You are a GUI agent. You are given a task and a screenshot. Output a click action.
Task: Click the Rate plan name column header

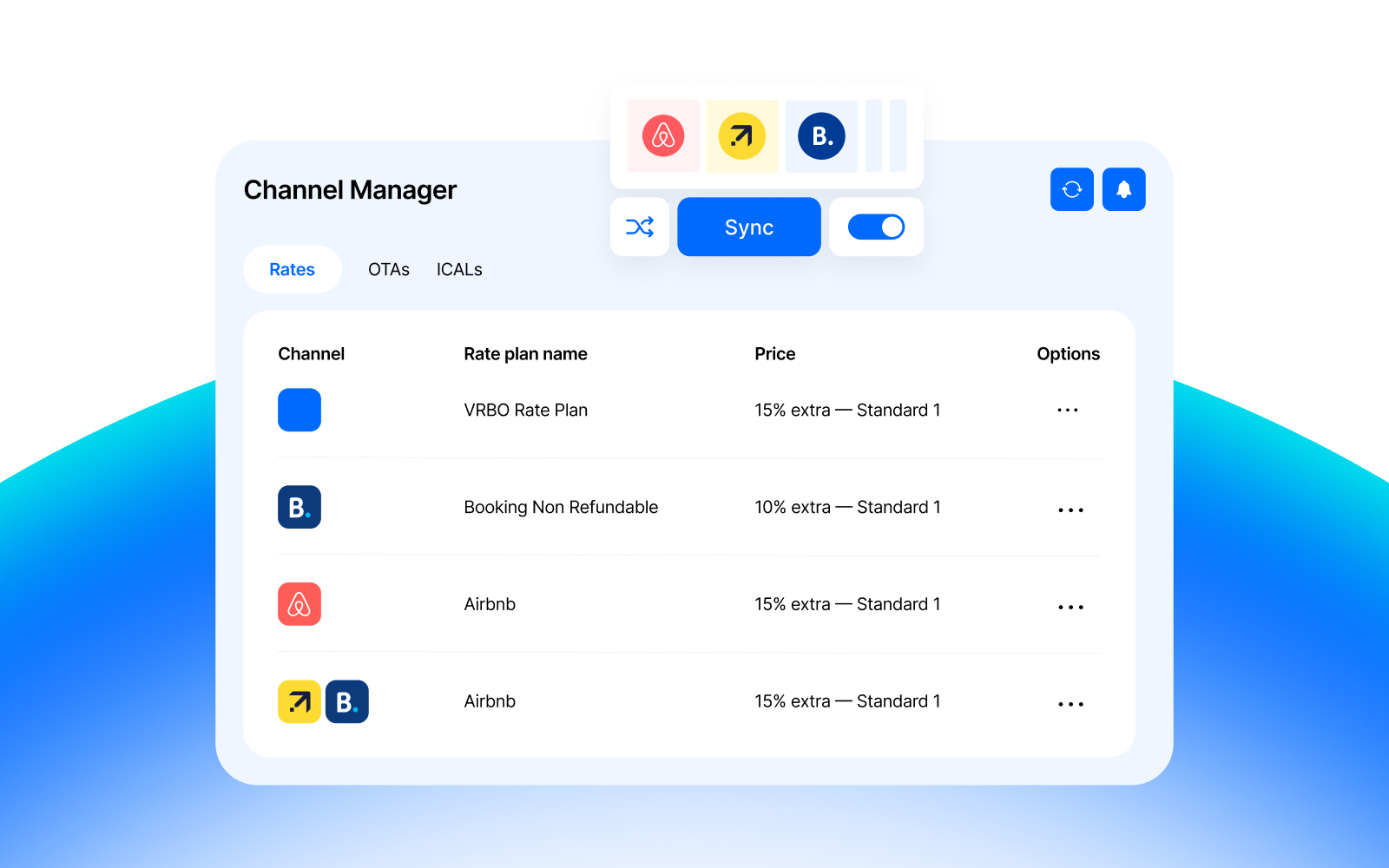coord(526,354)
